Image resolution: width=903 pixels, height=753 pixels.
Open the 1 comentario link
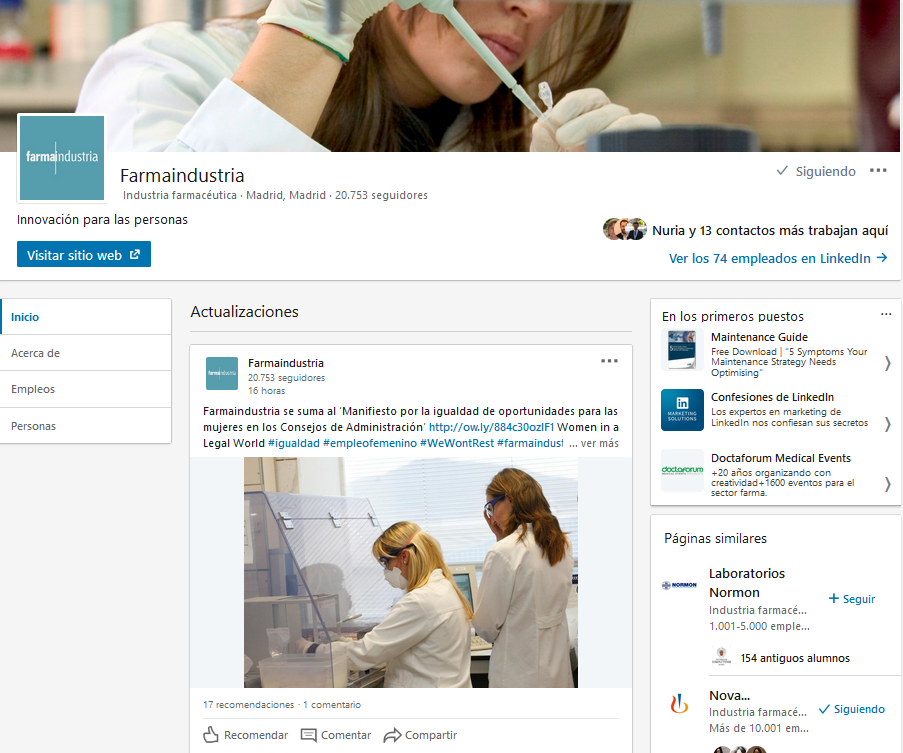pos(332,705)
